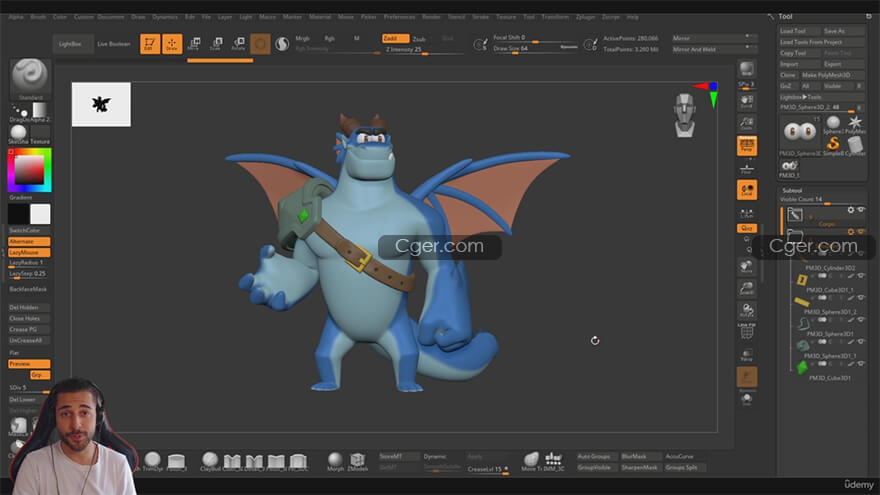Toggle Zadd sculpt mode
The width and height of the screenshot is (880, 495).
(395, 38)
